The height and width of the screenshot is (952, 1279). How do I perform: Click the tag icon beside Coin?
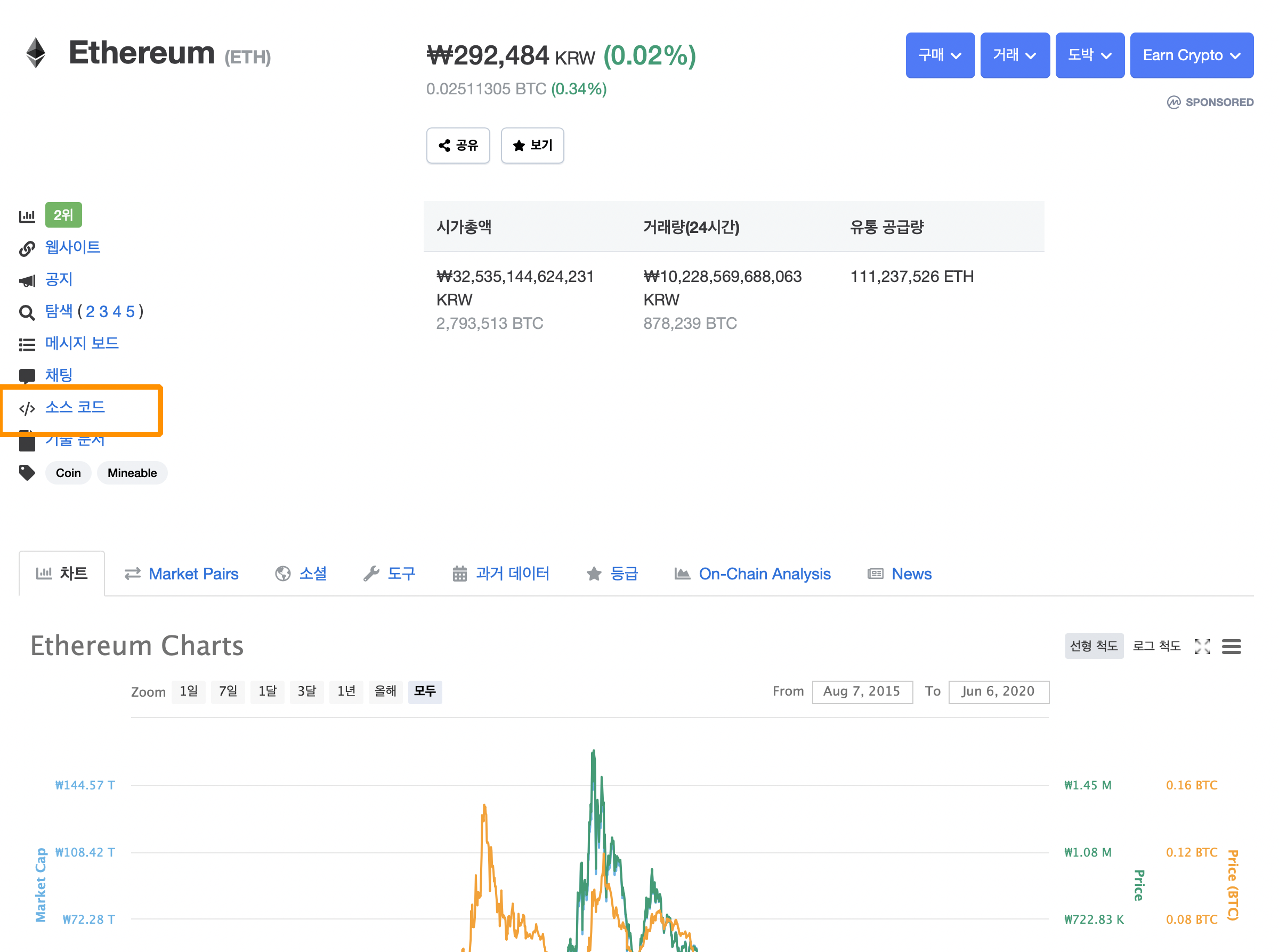pyautogui.click(x=27, y=473)
